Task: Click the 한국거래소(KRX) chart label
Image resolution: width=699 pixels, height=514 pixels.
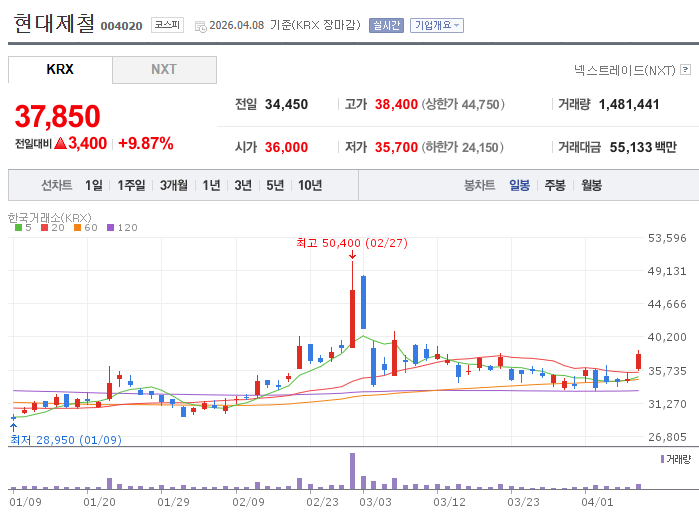Action: point(49,218)
